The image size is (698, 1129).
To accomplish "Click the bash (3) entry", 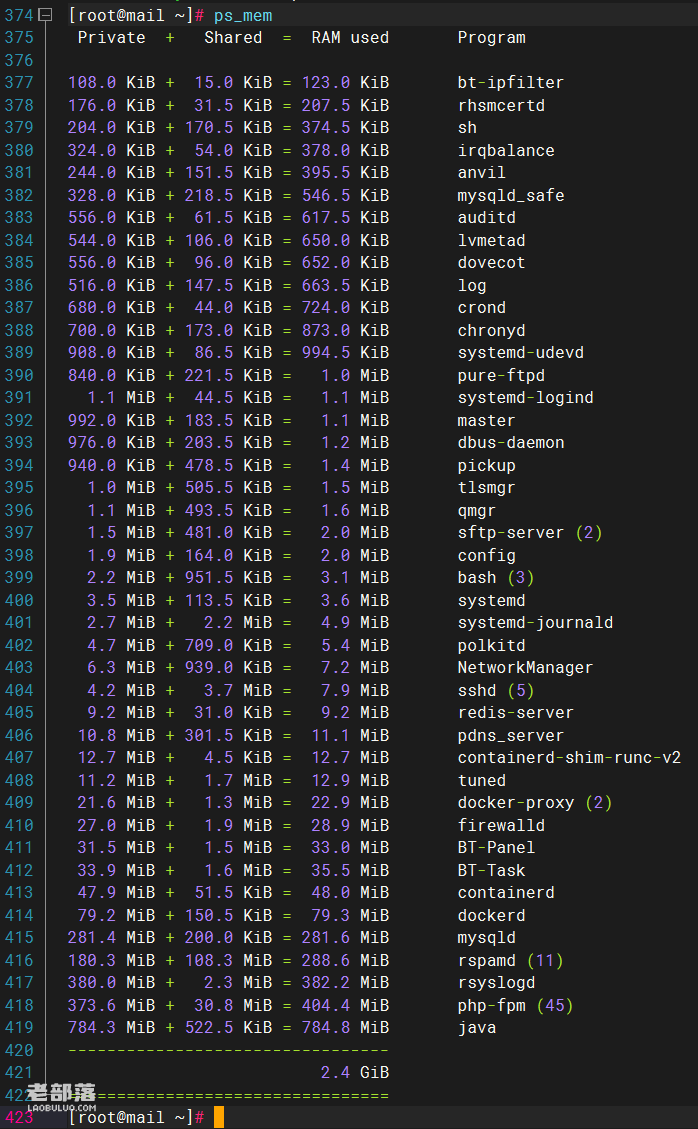I will click(496, 577).
